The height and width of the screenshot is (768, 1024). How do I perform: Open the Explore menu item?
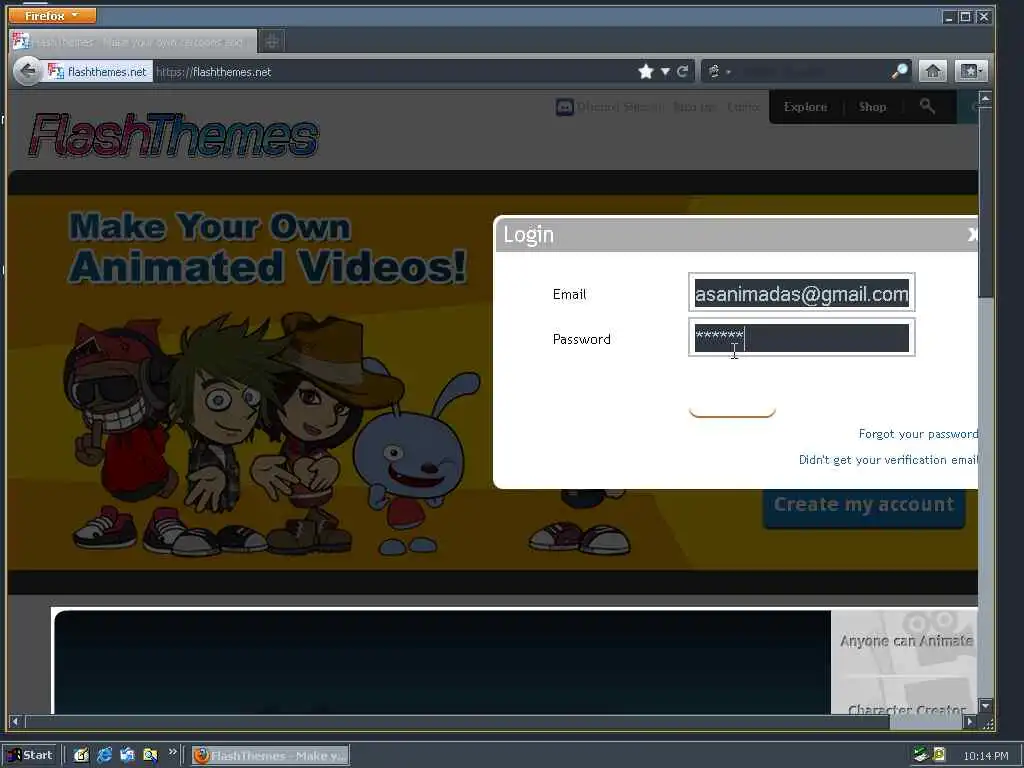(805, 107)
